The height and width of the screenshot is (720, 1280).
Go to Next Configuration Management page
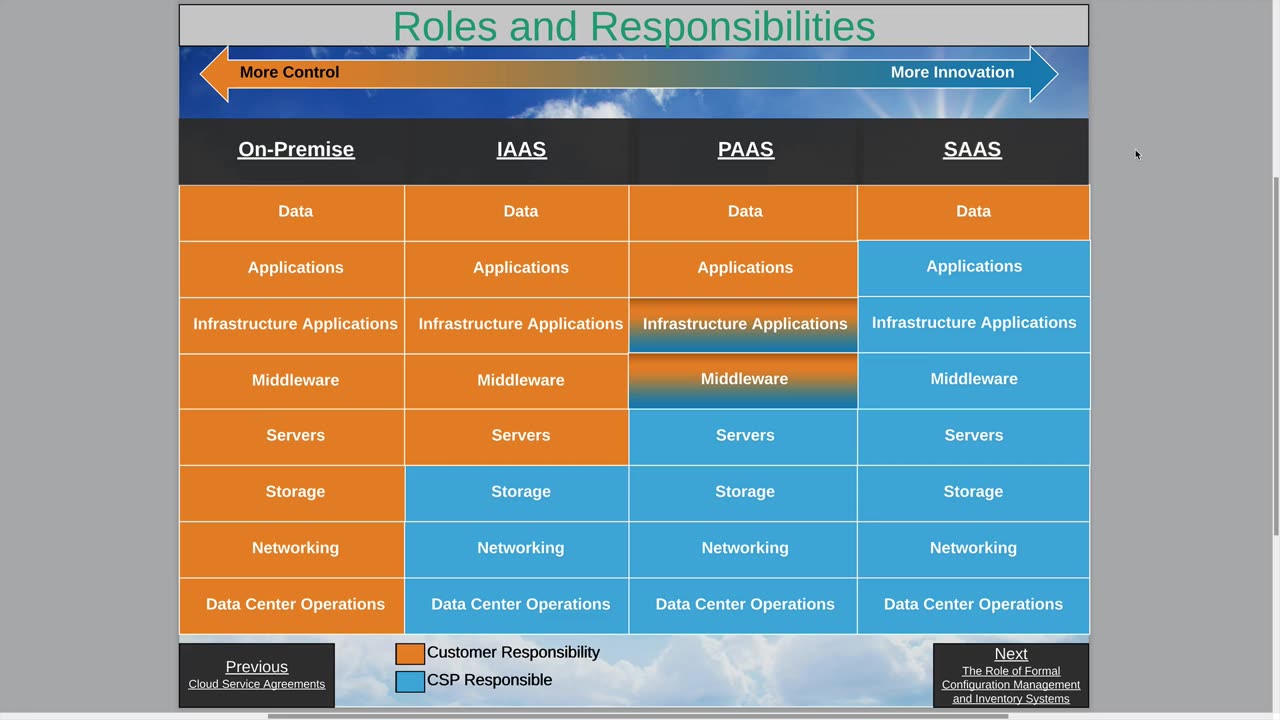(1010, 675)
